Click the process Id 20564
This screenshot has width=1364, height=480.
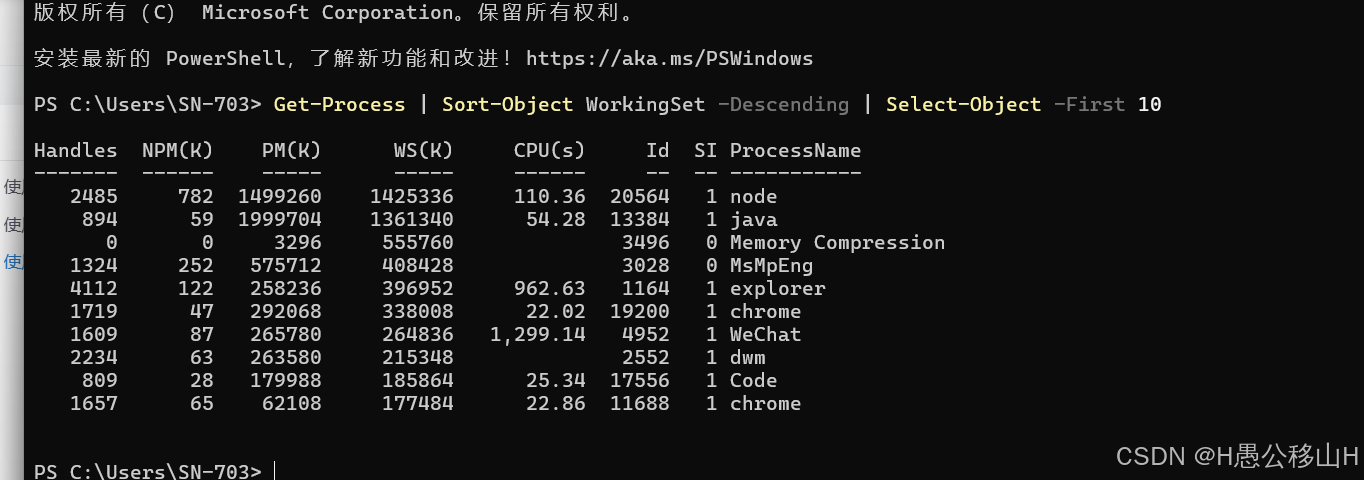coord(640,196)
